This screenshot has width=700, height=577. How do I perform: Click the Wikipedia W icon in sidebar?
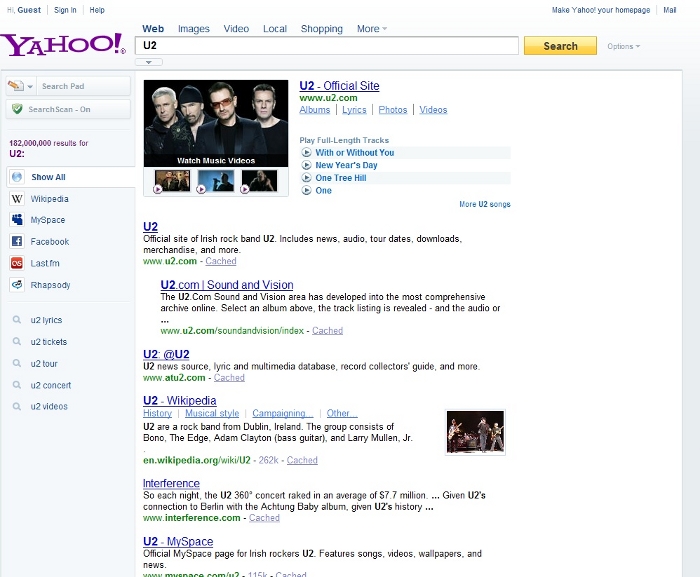tap(17, 199)
